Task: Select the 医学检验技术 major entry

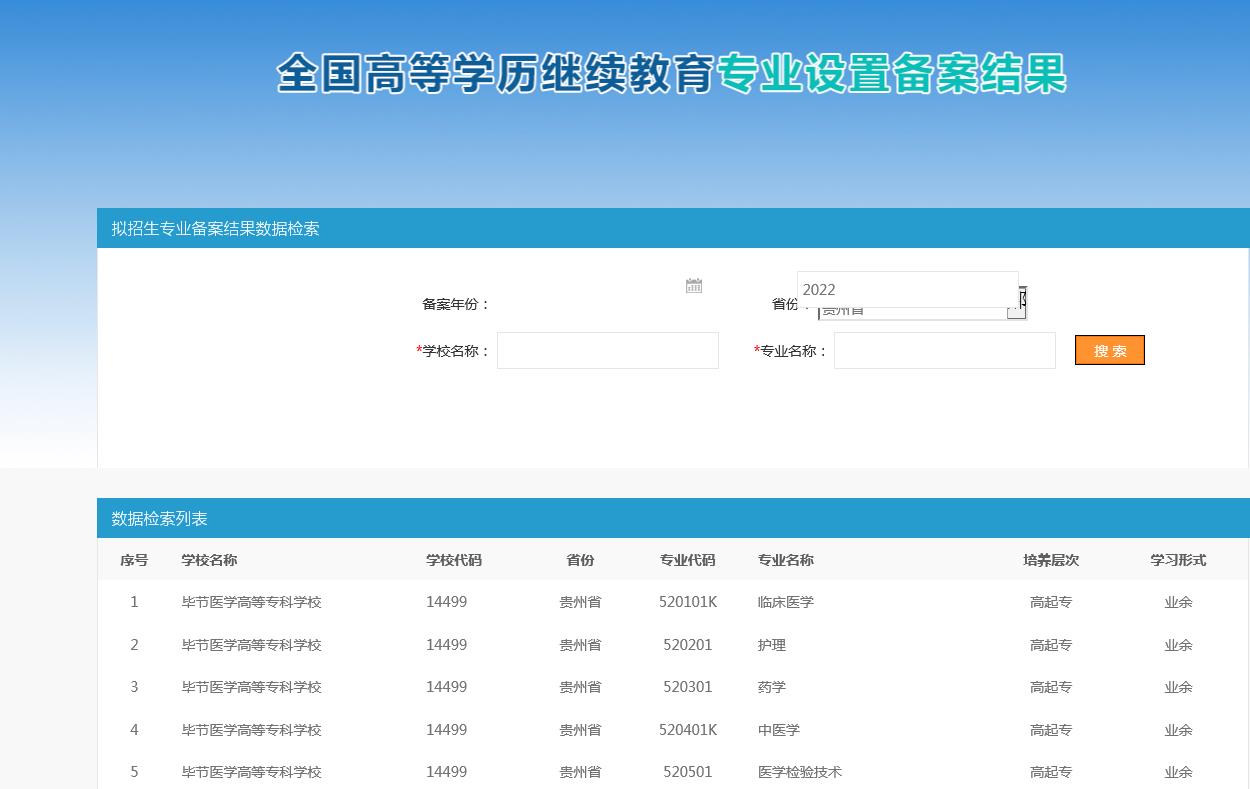Action: [799, 772]
